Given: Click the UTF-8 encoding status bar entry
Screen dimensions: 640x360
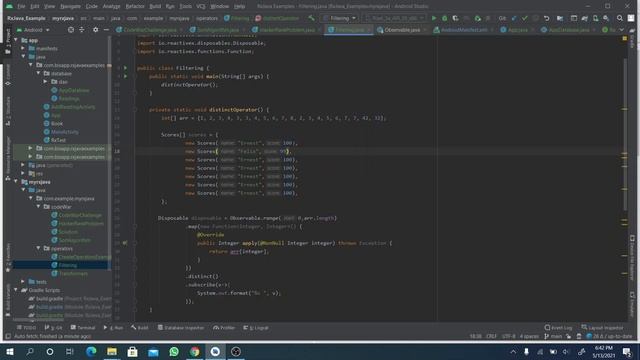Looking at the screenshot, I should pyautogui.click(x=509, y=336).
